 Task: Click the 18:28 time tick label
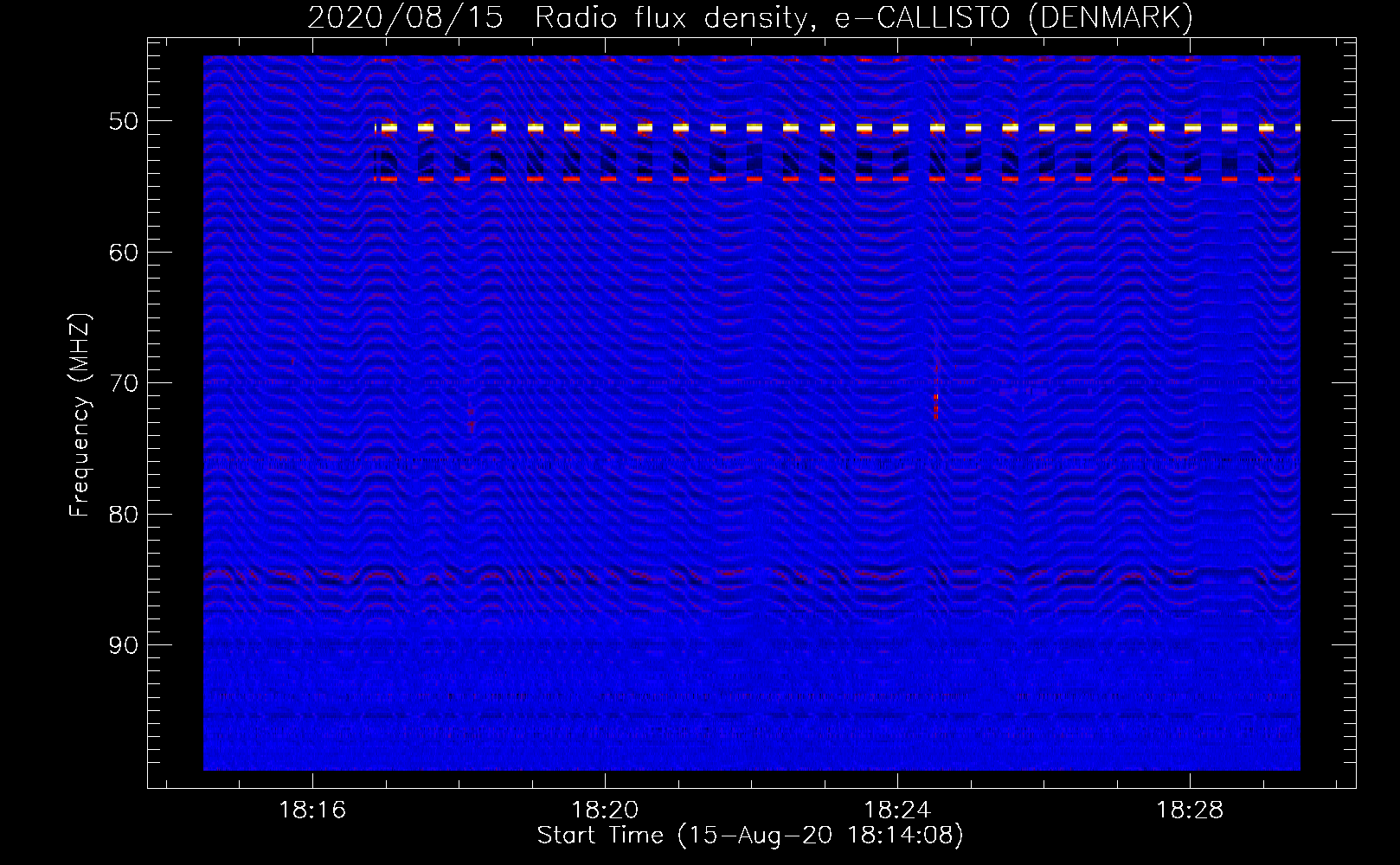(1190, 811)
